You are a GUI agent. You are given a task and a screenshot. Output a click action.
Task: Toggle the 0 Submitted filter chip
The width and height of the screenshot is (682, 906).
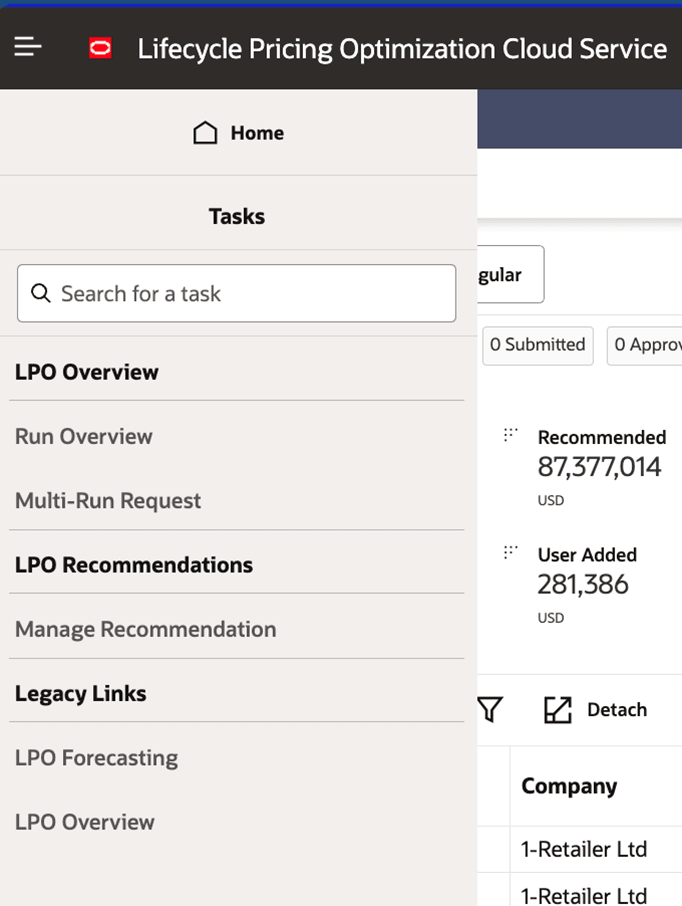(x=537, y=345)
